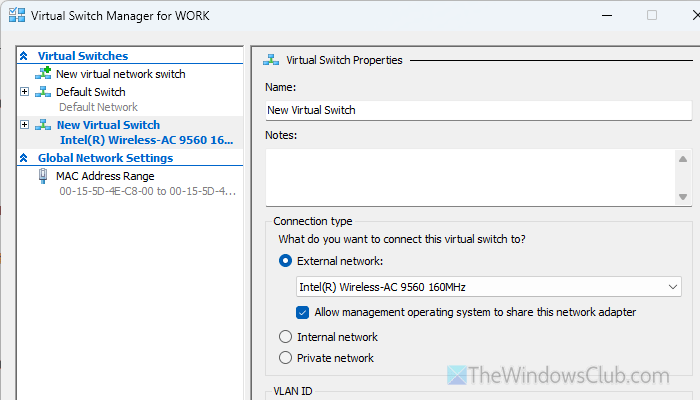
Task: Collapse the Virtual Switches section chevron
Action: (x=24, y=56)
